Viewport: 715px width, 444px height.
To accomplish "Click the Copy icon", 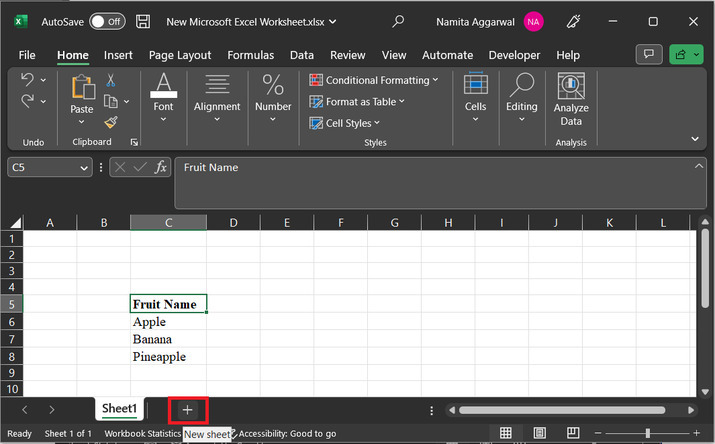I will click(x=111, y=101).
